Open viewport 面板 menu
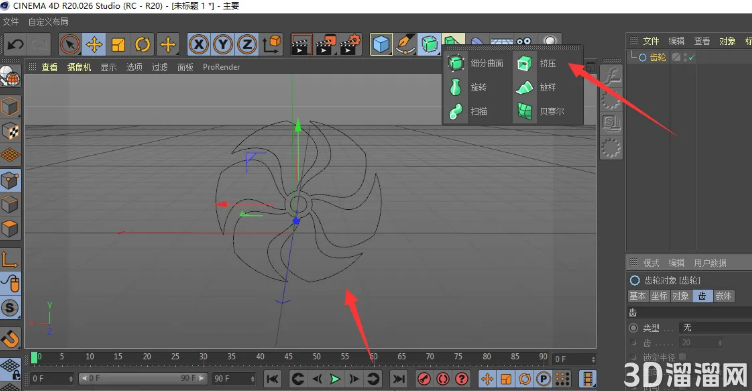Viewport: 752px width, 391px height. 185,67
